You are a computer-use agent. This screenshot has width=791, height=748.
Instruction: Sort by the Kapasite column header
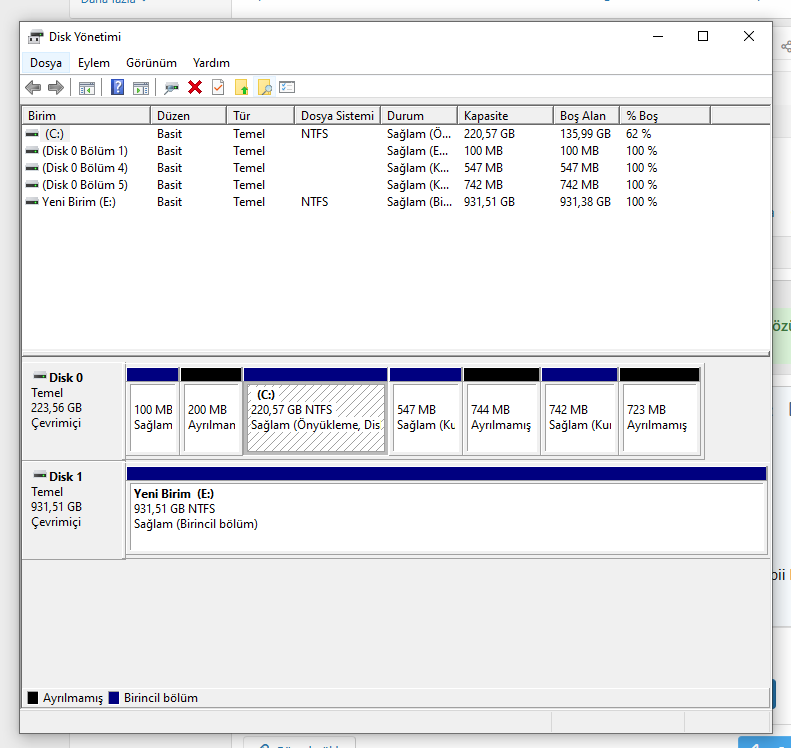505,116
